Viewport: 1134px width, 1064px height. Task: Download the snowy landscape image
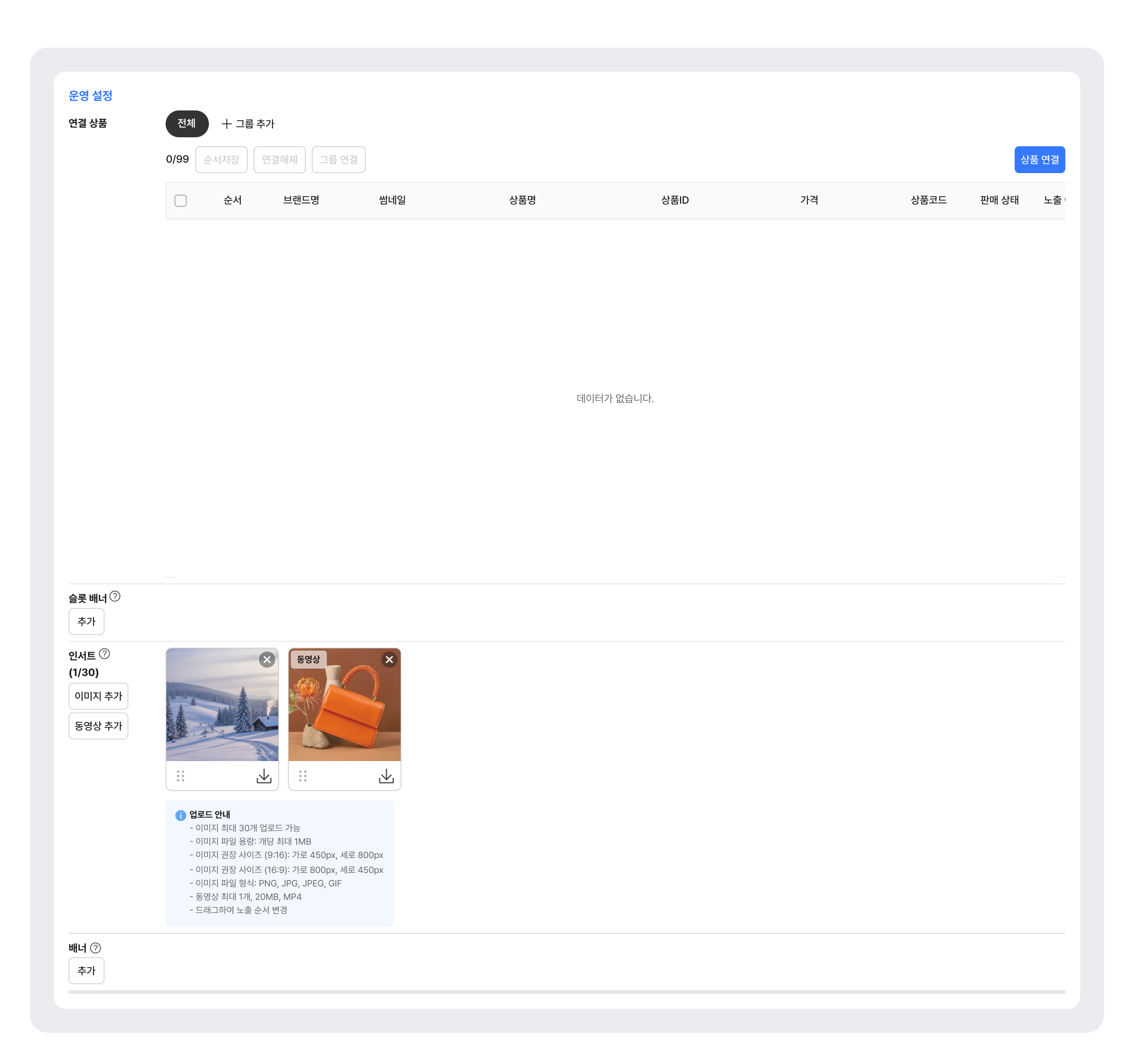click(263, 776)
